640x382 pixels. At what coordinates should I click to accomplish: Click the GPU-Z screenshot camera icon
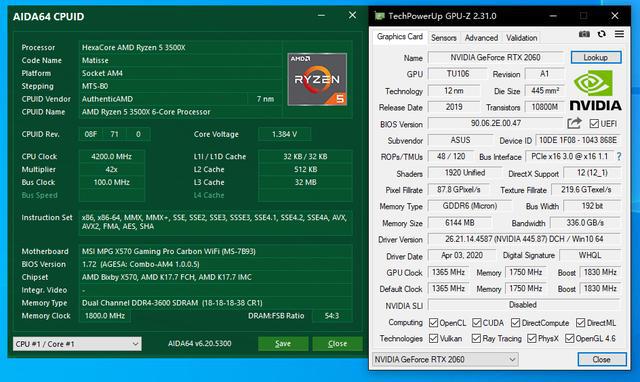pos(584,34)
